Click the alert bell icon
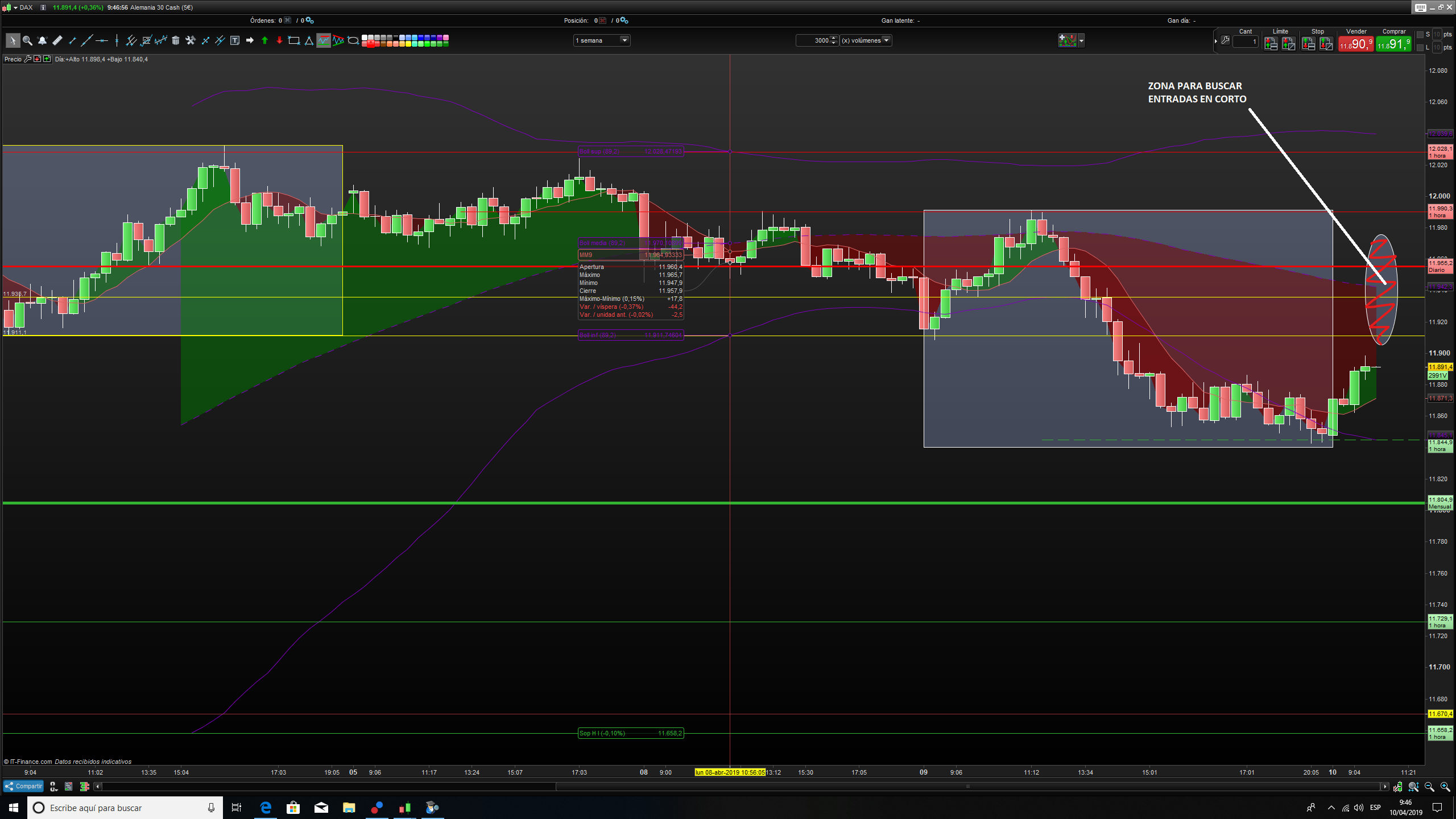Screen dimensions: 1456x819 [x=42, y=40]
